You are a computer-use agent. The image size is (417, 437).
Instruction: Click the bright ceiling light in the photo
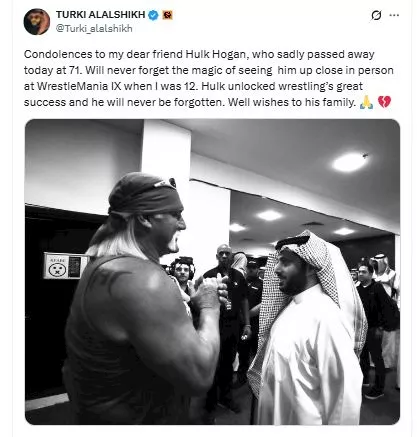(349, 162)
